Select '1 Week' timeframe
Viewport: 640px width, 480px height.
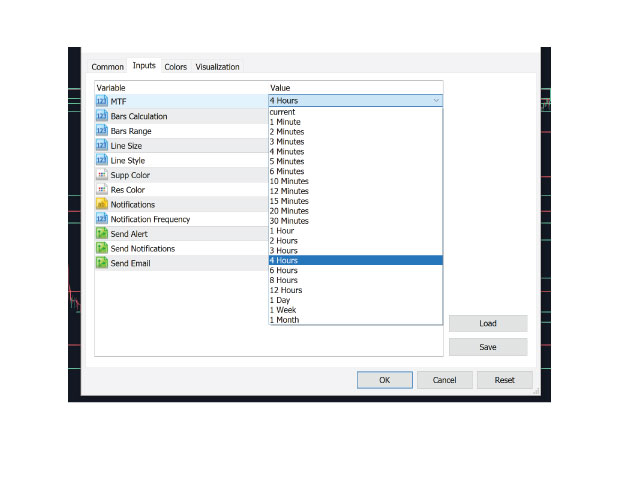point(356,310)
